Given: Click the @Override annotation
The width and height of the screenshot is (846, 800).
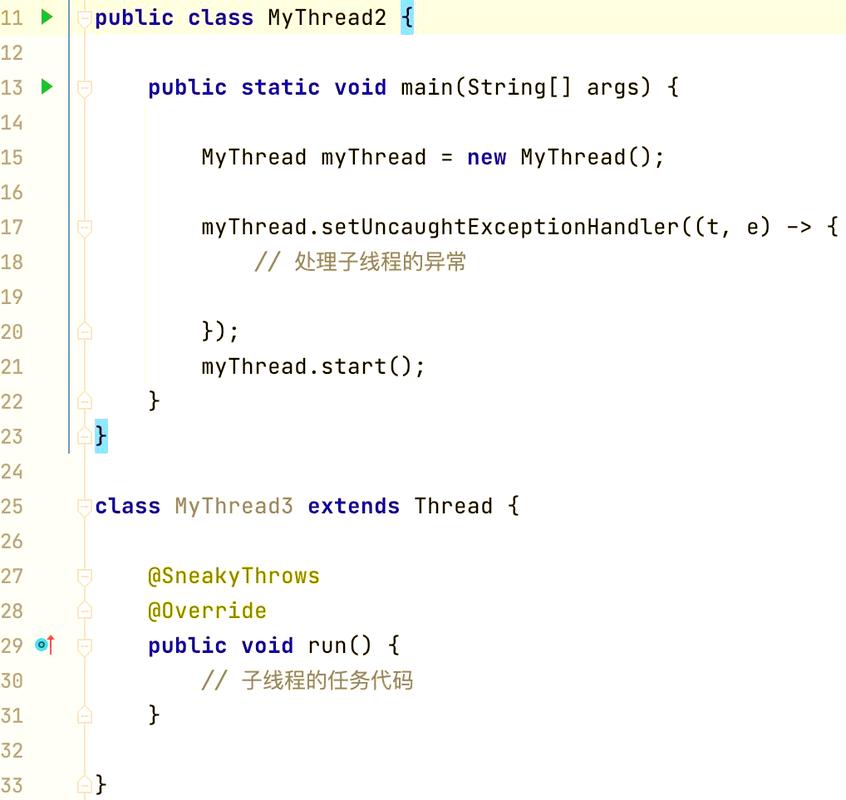Looking at the screenshot, I should pyautogui.click(x=207, y=611).
